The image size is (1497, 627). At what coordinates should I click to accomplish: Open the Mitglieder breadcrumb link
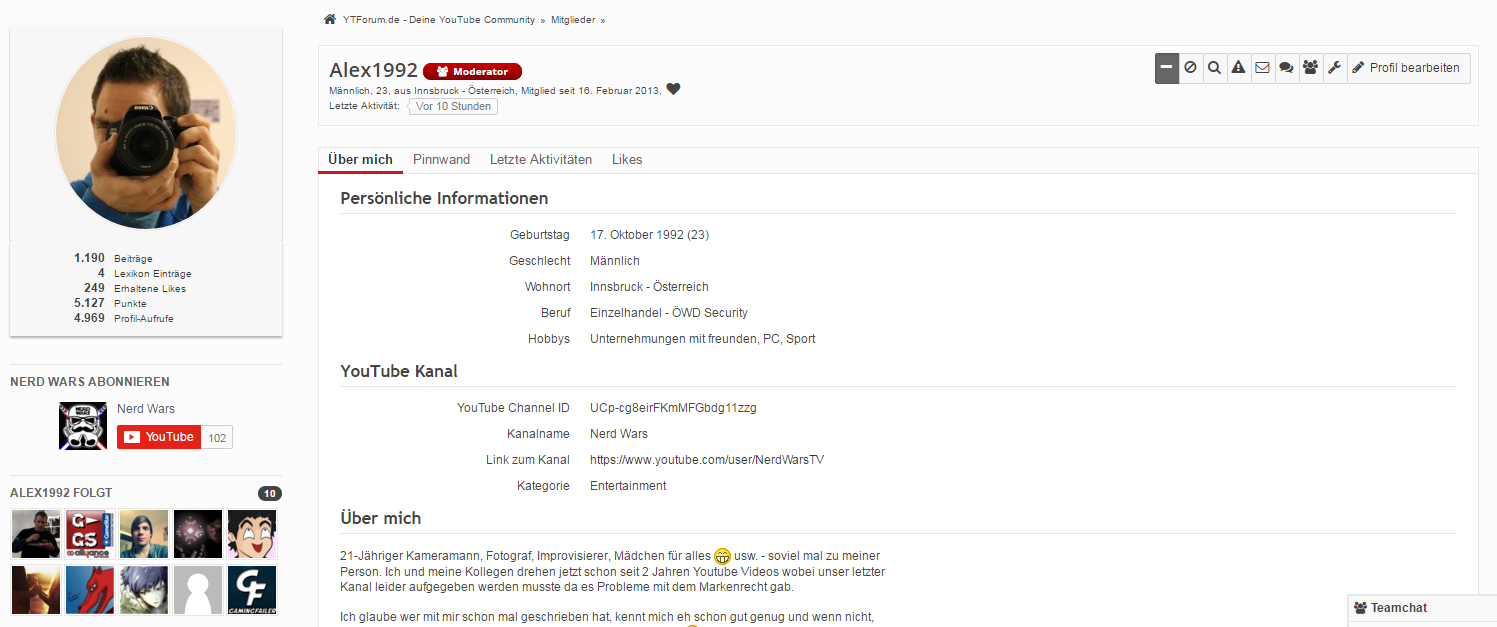click(x=573, y=20)
